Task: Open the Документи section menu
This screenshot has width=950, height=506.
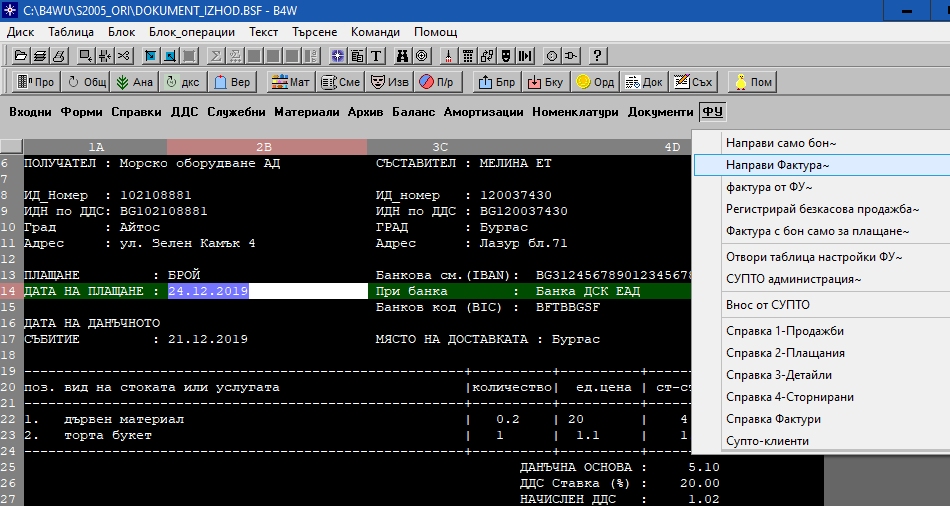Action: 660,112
